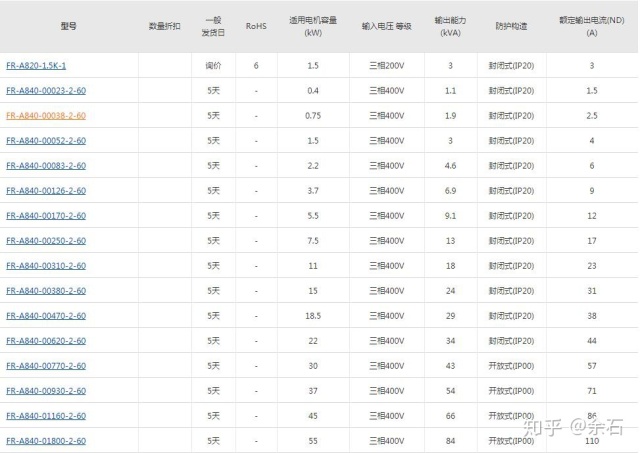This screenshot has height=453, width=640.
Task: Open the FR-A840-00470-2-60 model link
Action: click(x=46, y=316)
